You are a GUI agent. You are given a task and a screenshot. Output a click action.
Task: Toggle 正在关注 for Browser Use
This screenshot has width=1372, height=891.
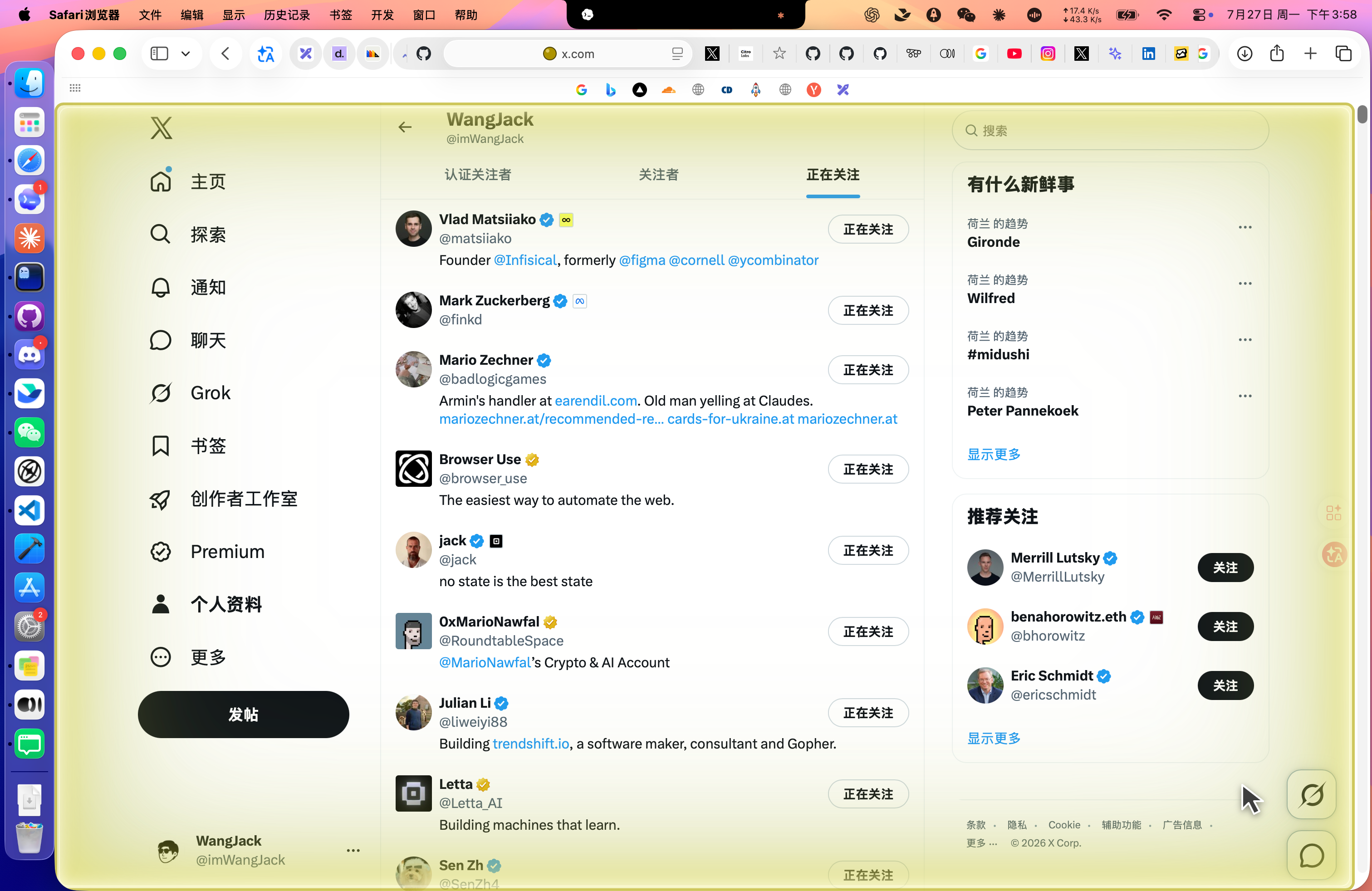point(868,469)
